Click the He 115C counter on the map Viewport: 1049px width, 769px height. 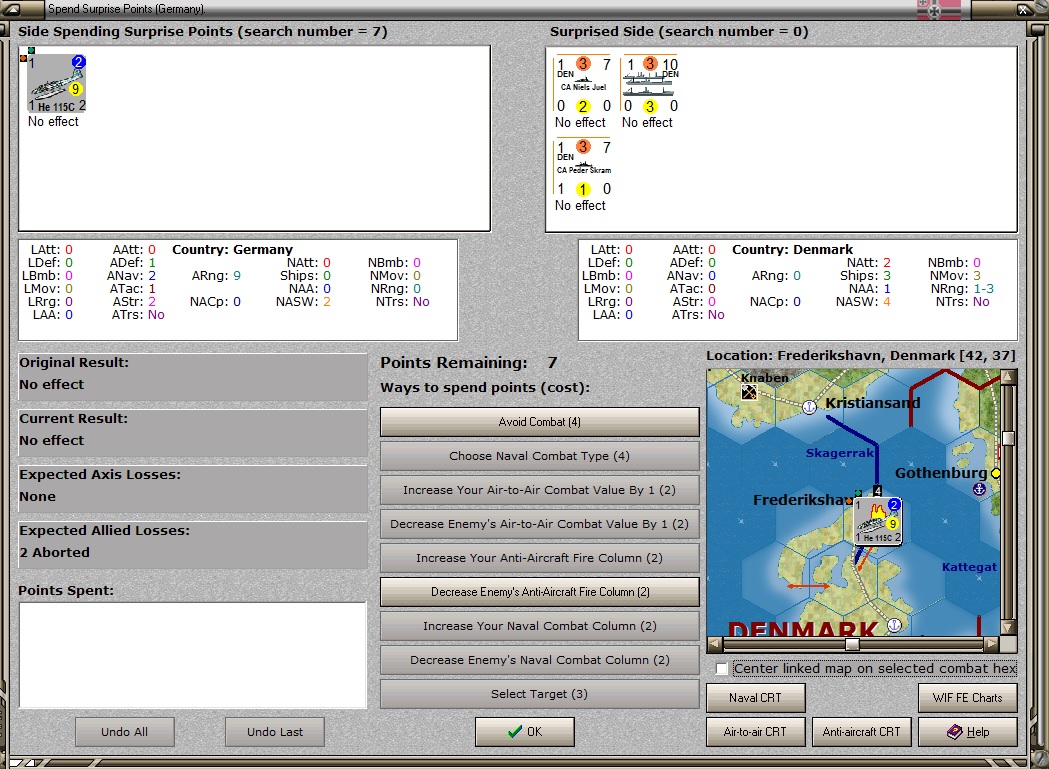point(878,521)
